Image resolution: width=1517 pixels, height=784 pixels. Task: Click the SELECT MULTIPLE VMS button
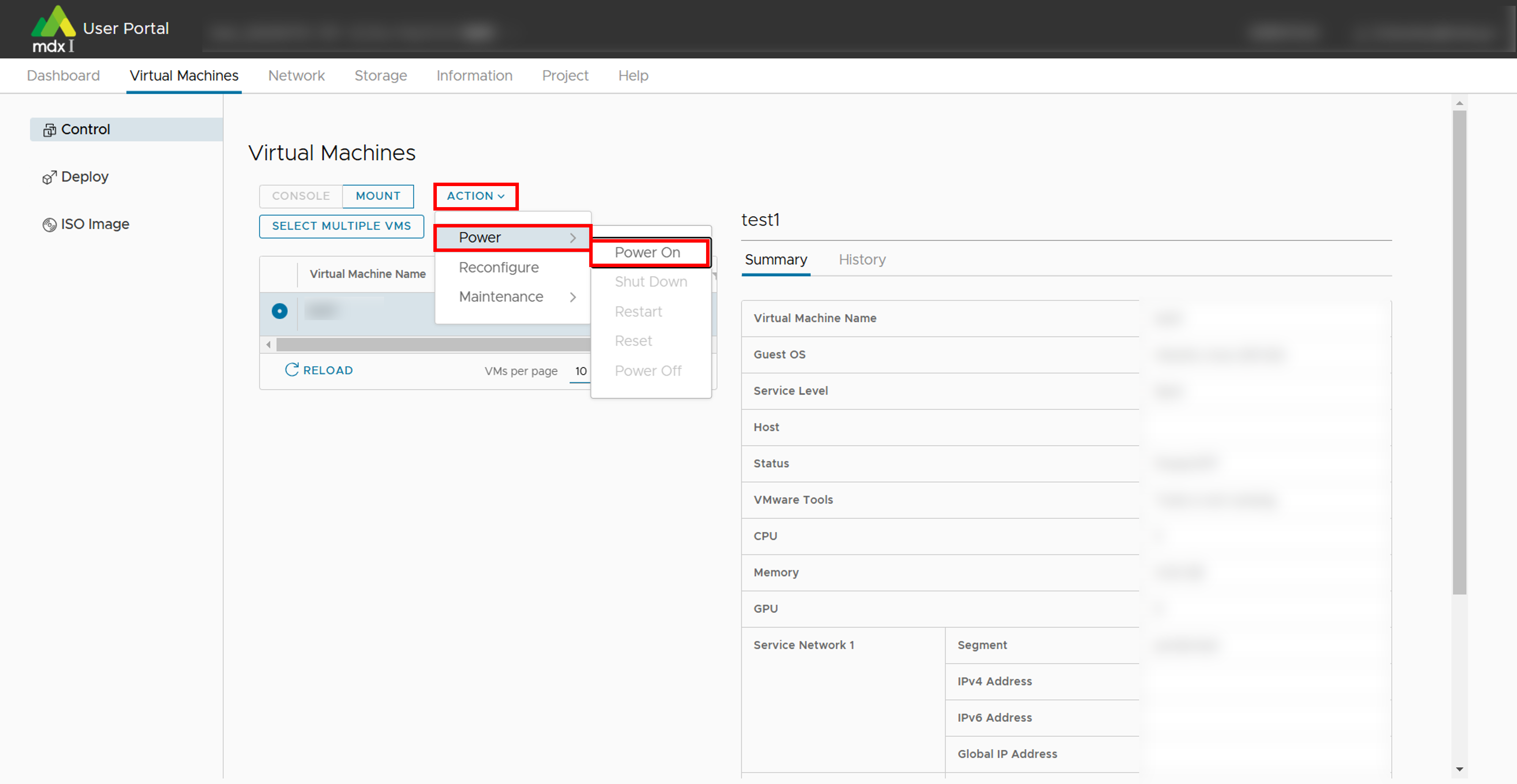coord(341,226)
